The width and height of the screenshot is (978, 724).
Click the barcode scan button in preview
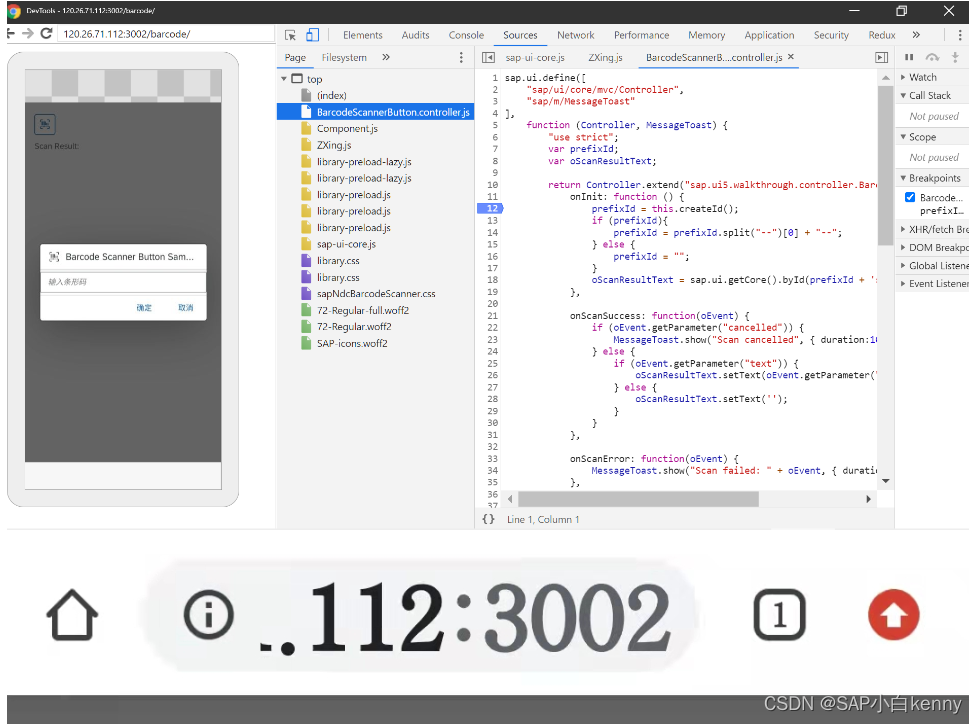click(x=45, y=124)
